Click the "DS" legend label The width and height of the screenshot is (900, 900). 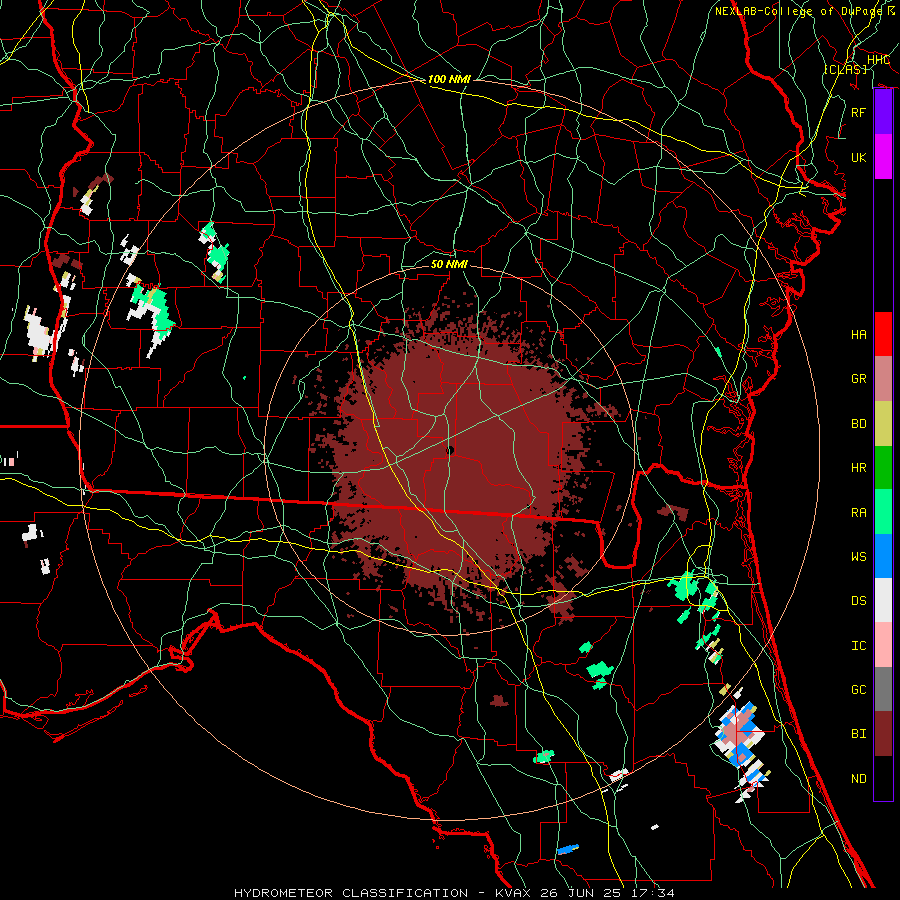[859, 601]
